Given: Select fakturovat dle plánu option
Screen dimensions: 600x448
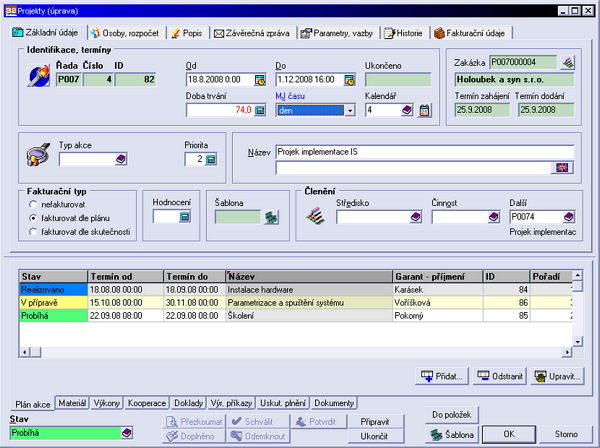Looking at the screenshot, I should 33,218.
